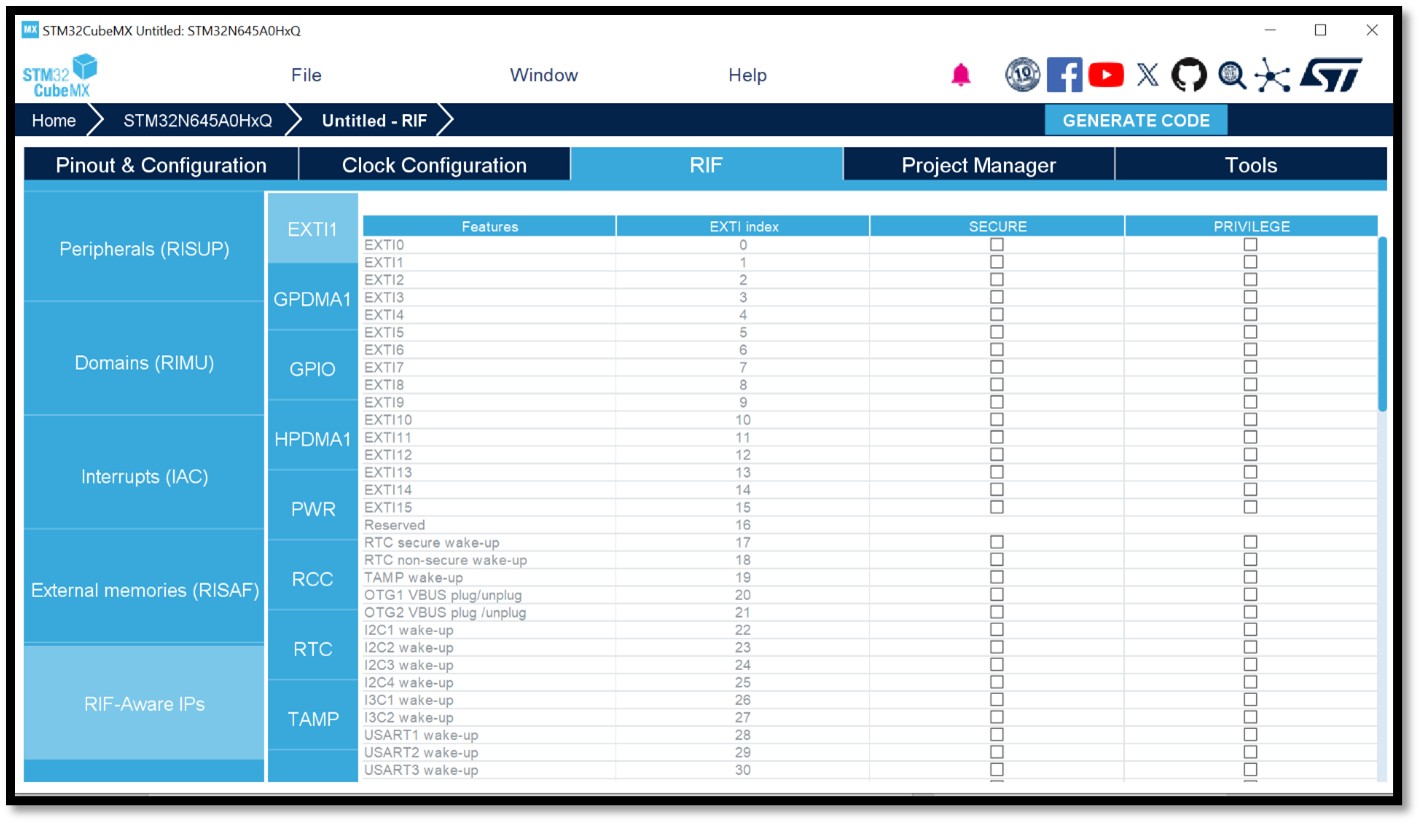Select the 'Reserved' feature row text
1421x824 pixels.
click(394, 525)
